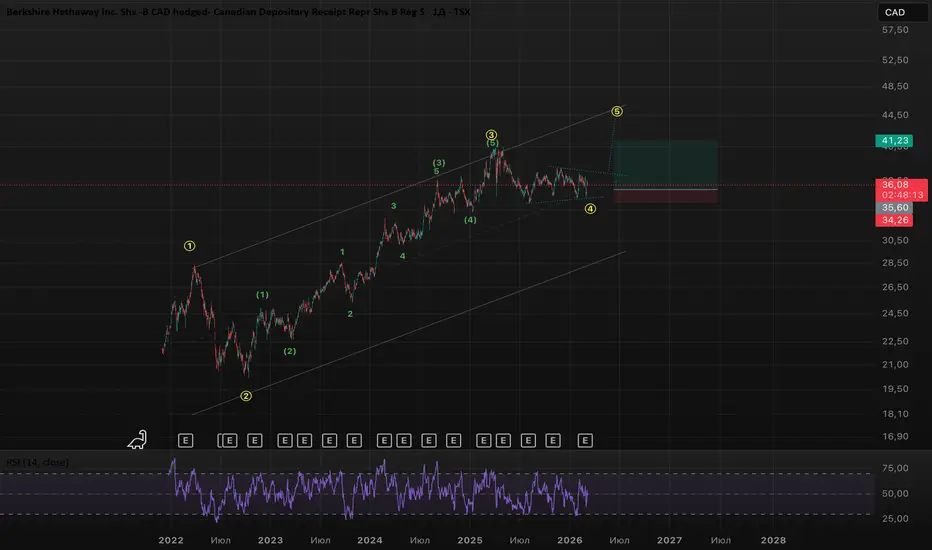This screenshot has width=932, height=550.
Task: Click the 30,50 value on the price scale
Action: [895, 240]
